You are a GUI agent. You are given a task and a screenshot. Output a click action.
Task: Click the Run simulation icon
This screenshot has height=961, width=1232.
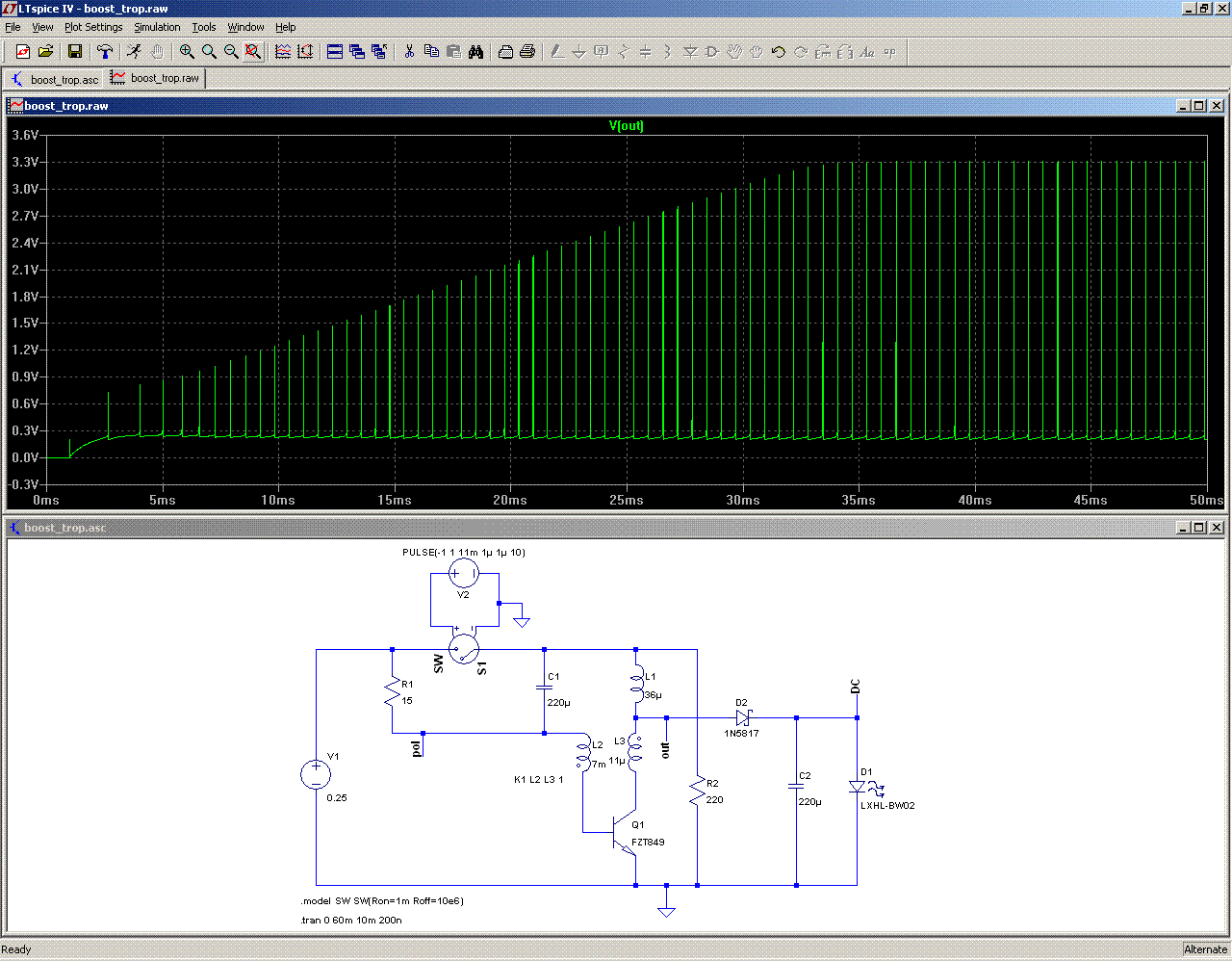coord(134,52)
